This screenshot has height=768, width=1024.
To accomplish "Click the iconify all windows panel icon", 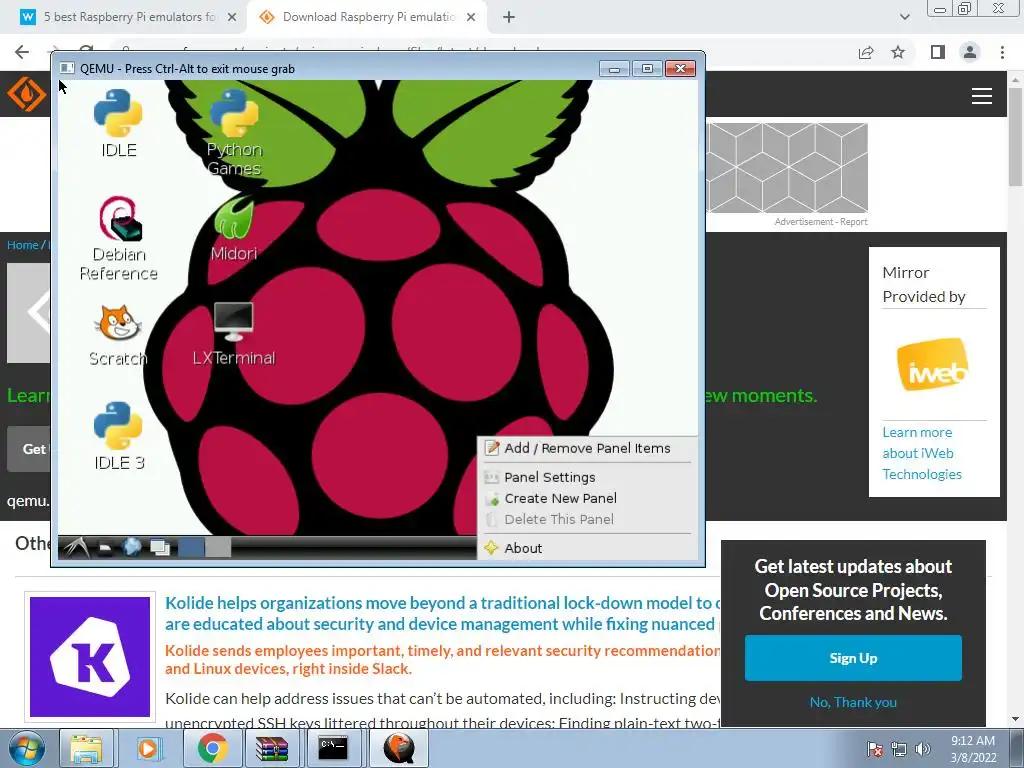I will point(160,547).
